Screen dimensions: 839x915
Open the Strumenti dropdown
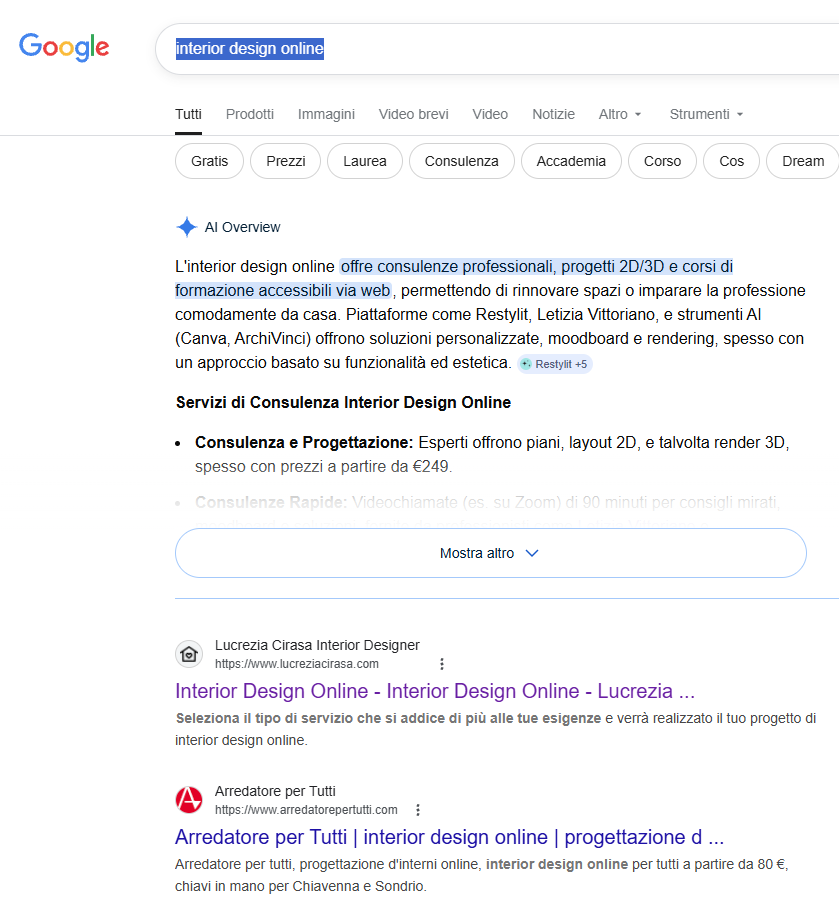click(706, 114)
